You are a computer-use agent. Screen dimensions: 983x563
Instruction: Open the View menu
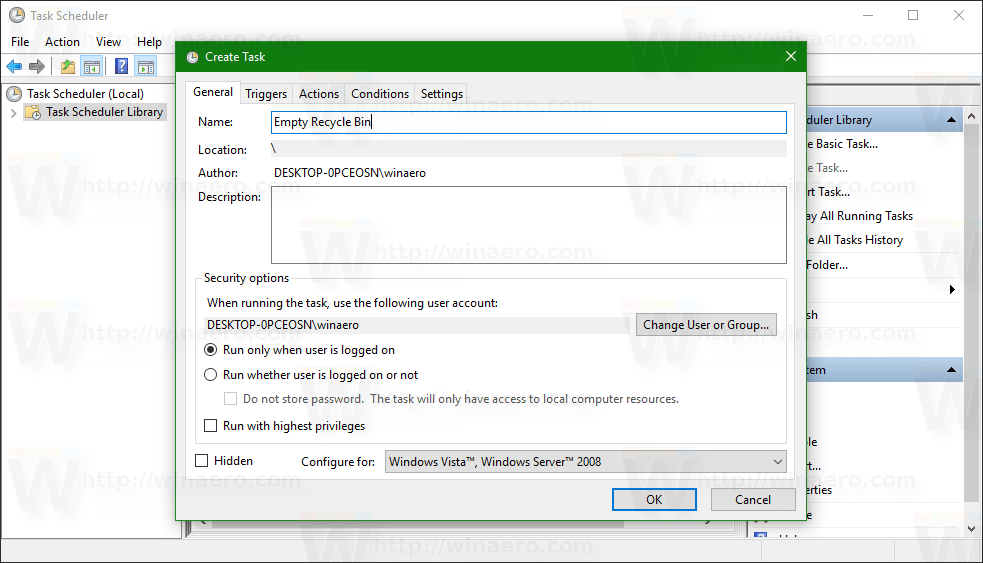(108, 42)
